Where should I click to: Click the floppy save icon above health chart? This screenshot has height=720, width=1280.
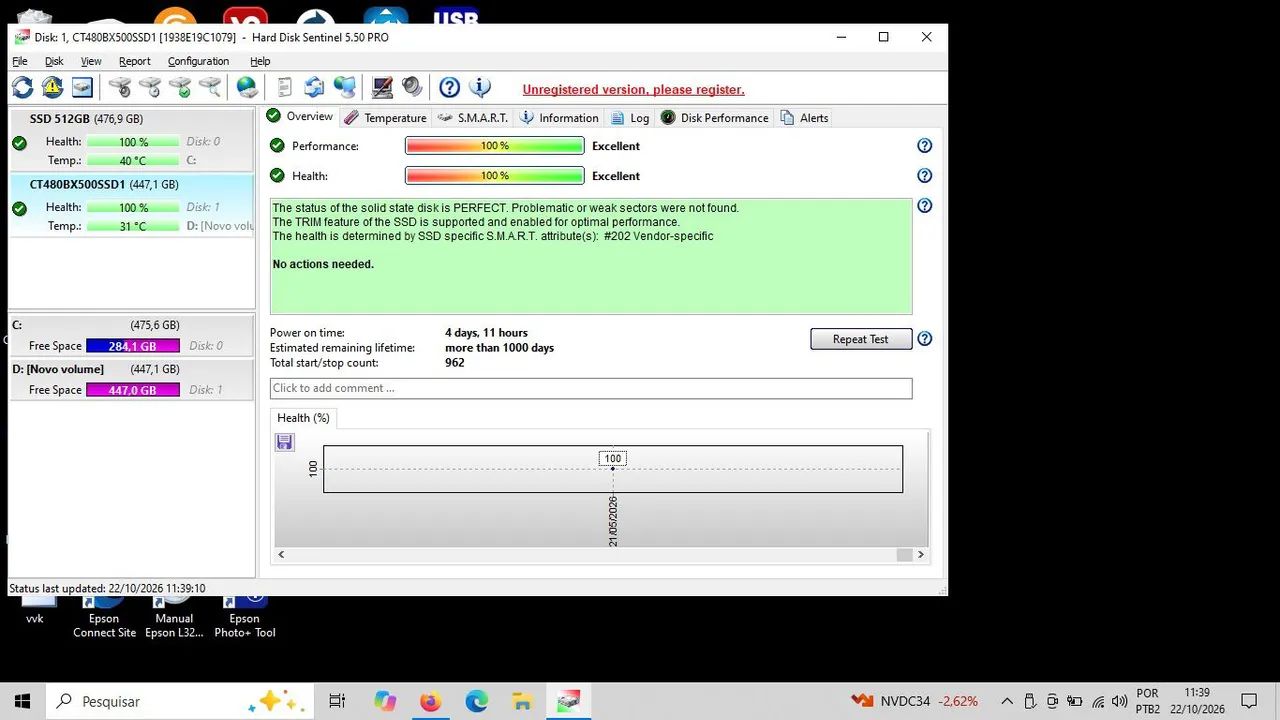coord(285,442)
